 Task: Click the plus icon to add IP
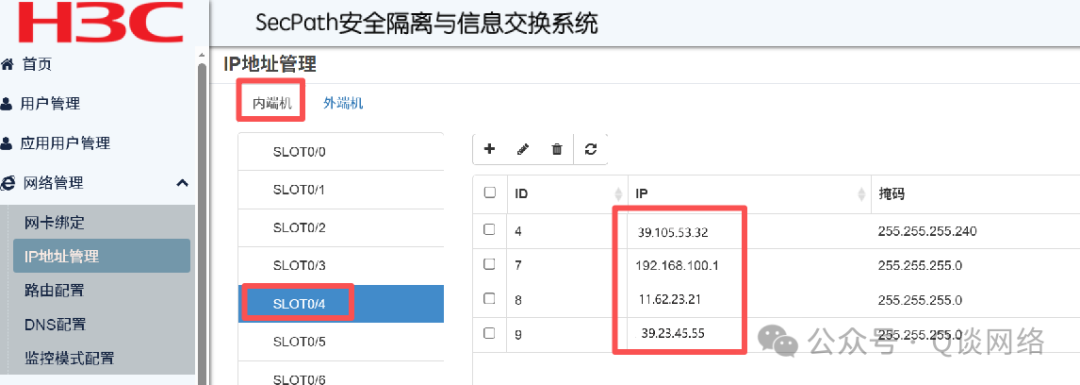[490, 149]
